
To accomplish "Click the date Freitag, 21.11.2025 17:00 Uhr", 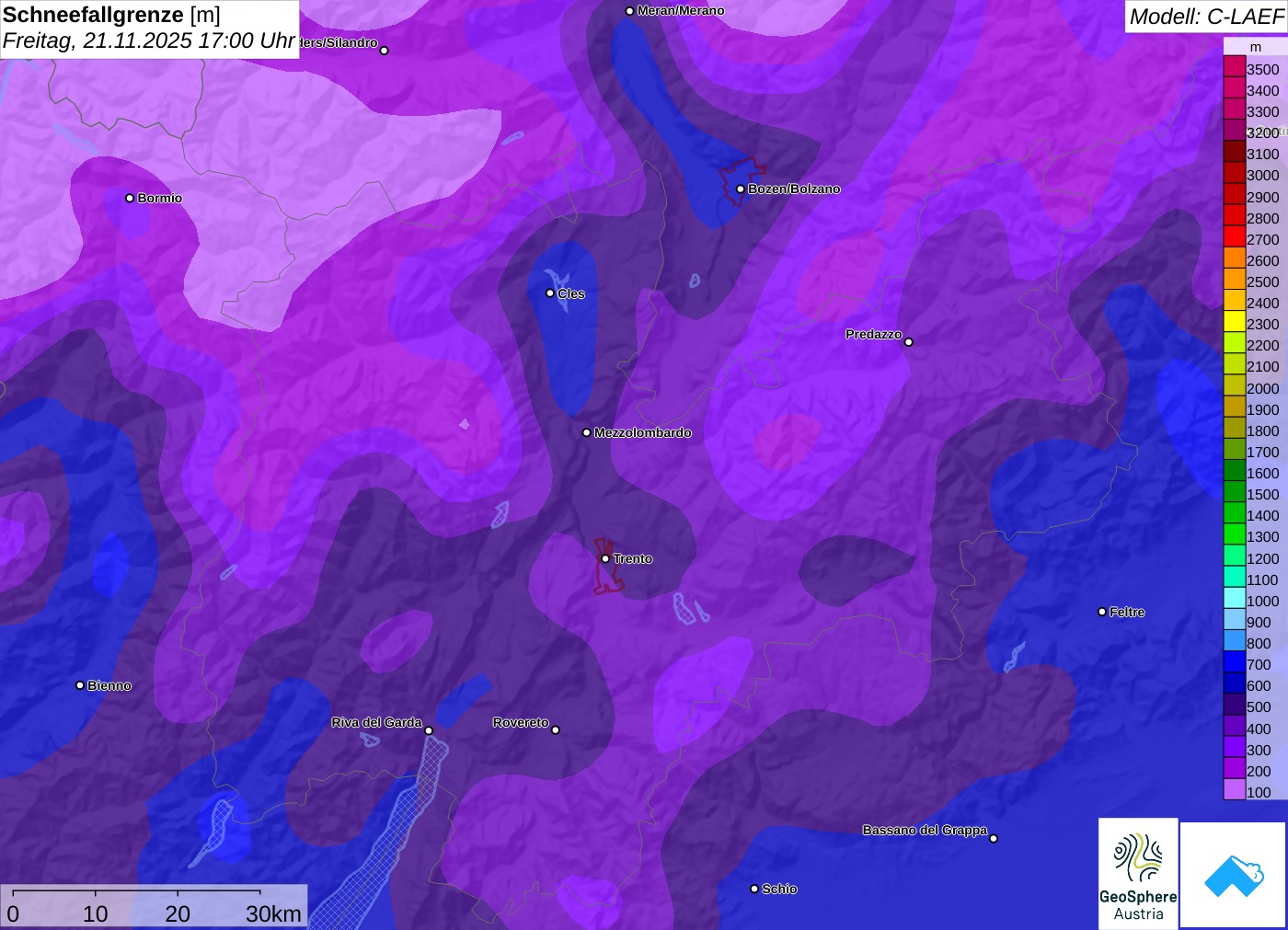I will pos(149,40).
